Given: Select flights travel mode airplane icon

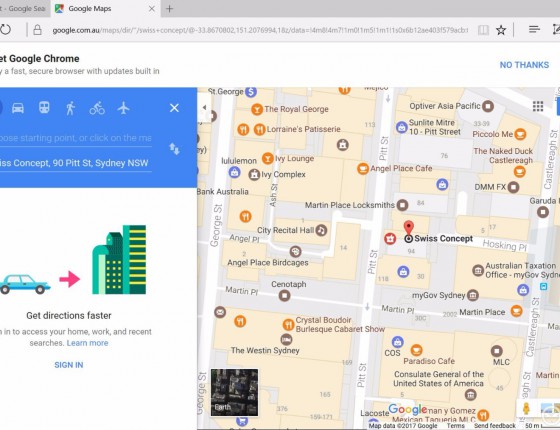Looking at the screenshot, I should pos(124,108).
